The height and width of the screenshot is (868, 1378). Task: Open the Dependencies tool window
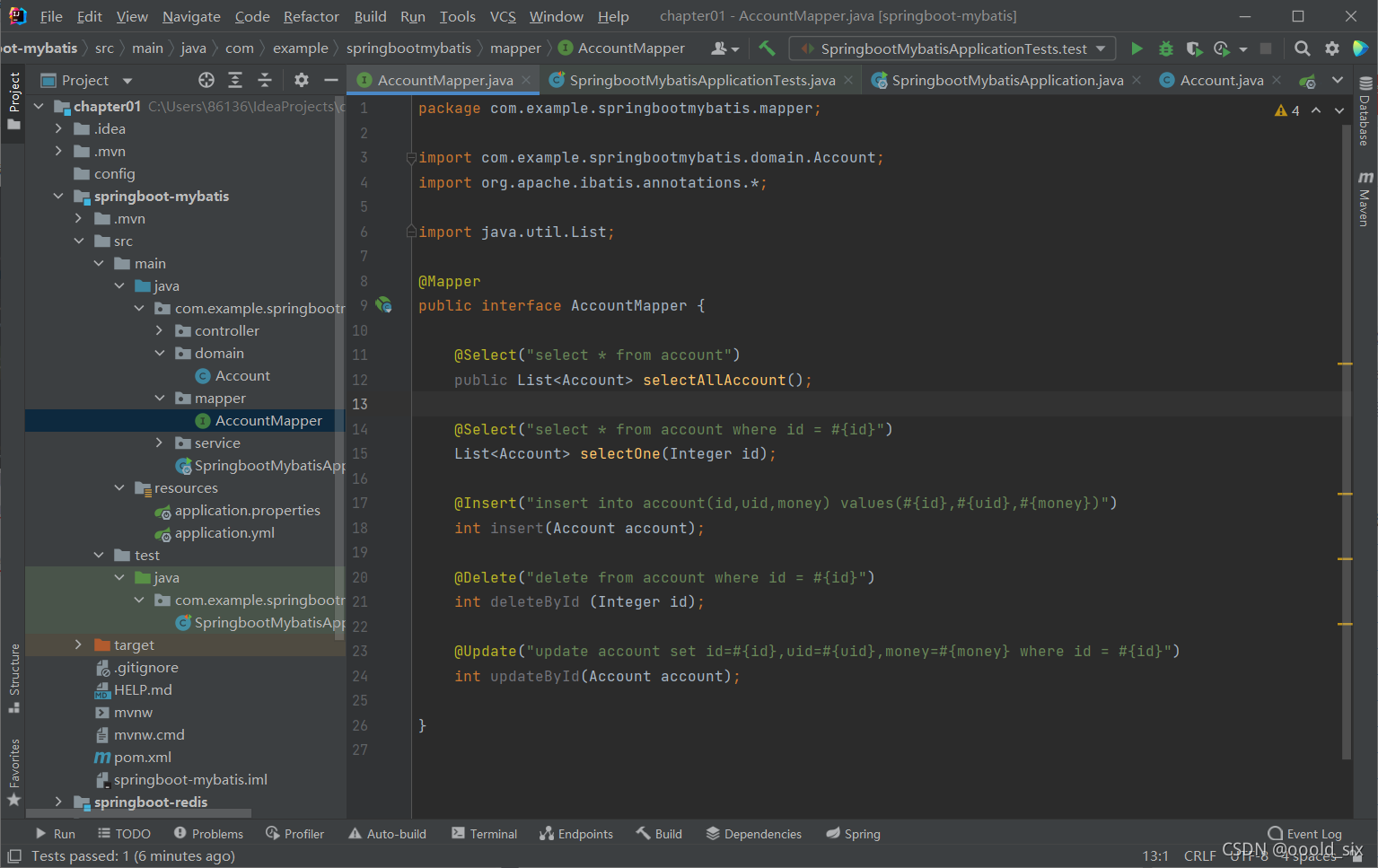(753, 834)
